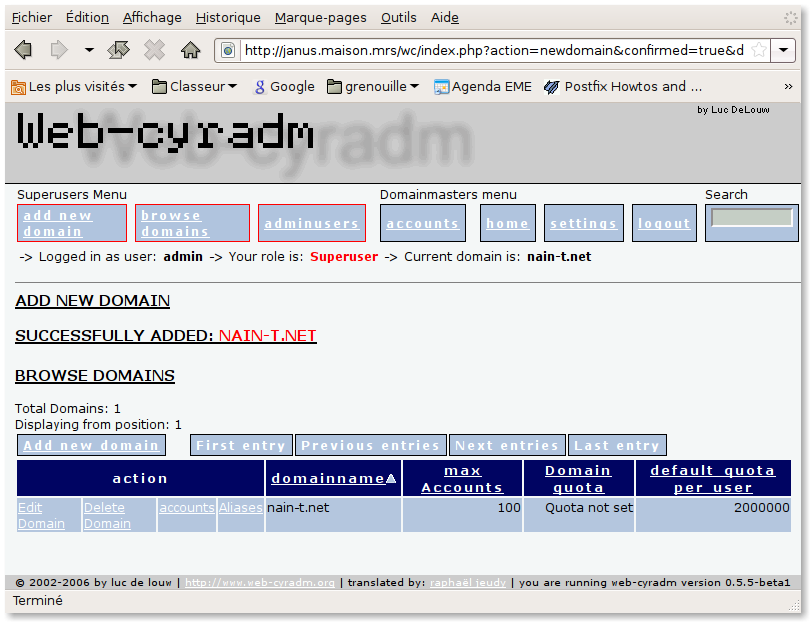Image resolution: width=810 pixels, height=622 pixels.
Task: Go to the browser Home icon
Action: click(x=190, y=50)
